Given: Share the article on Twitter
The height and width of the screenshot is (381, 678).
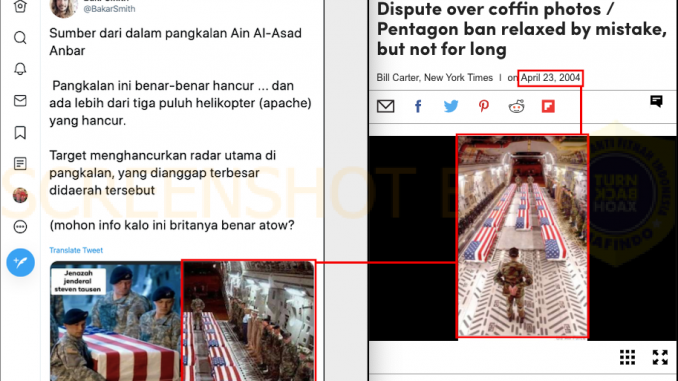Looking at the screenshot, I should 451,106.
